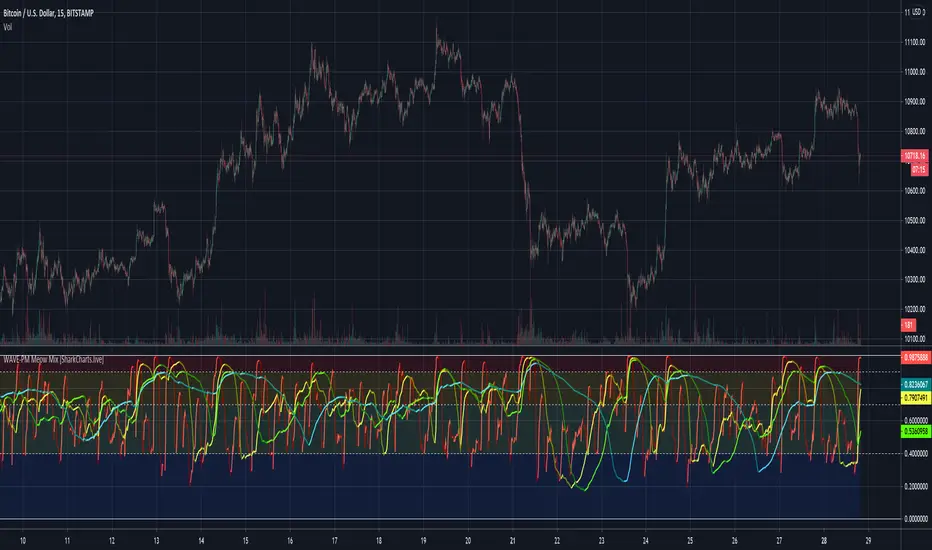Image resolution: width=932 pixels, height=550 pixels.
Task: Click the 10400.00 price axis label
Action: pos(915,250)
